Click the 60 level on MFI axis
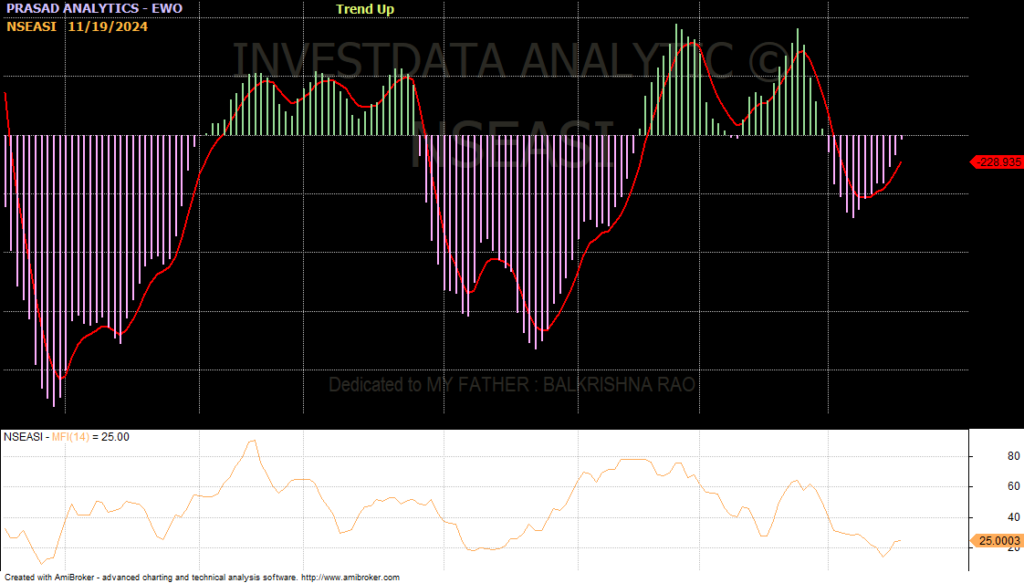1024x583 pixels. point(986,487)
